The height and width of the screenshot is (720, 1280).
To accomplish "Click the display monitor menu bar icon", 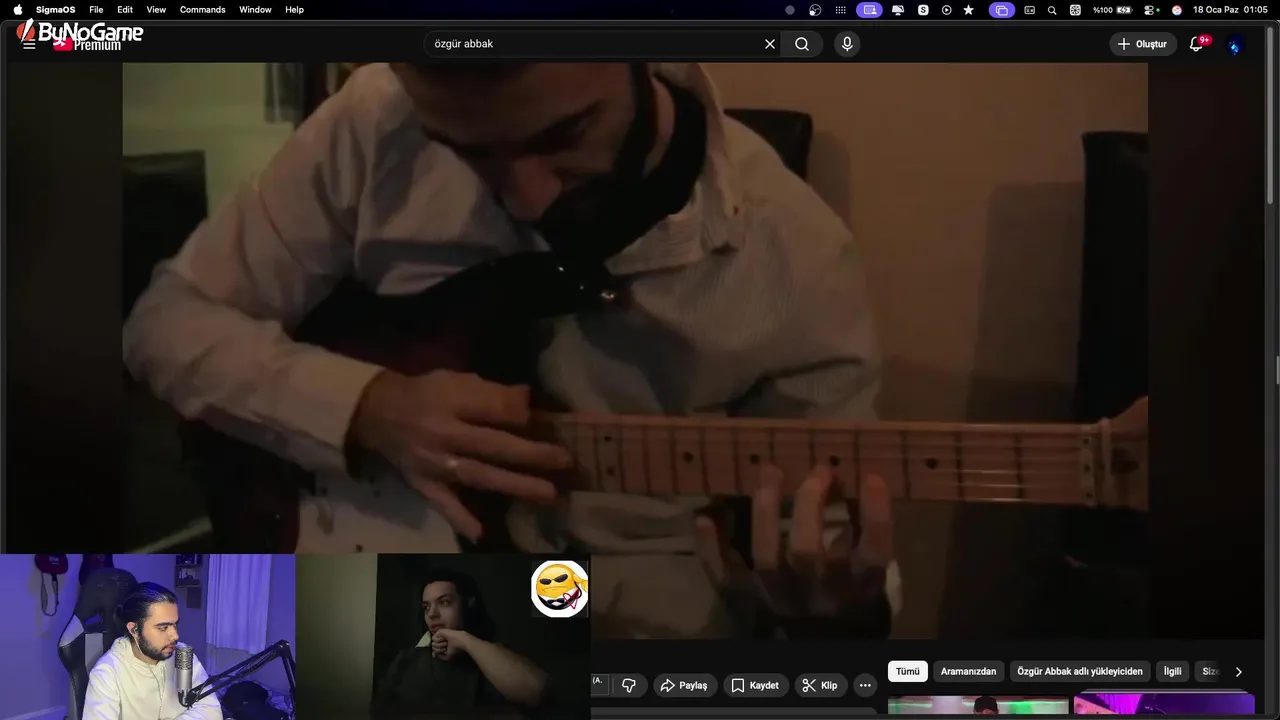I will 898,9.
